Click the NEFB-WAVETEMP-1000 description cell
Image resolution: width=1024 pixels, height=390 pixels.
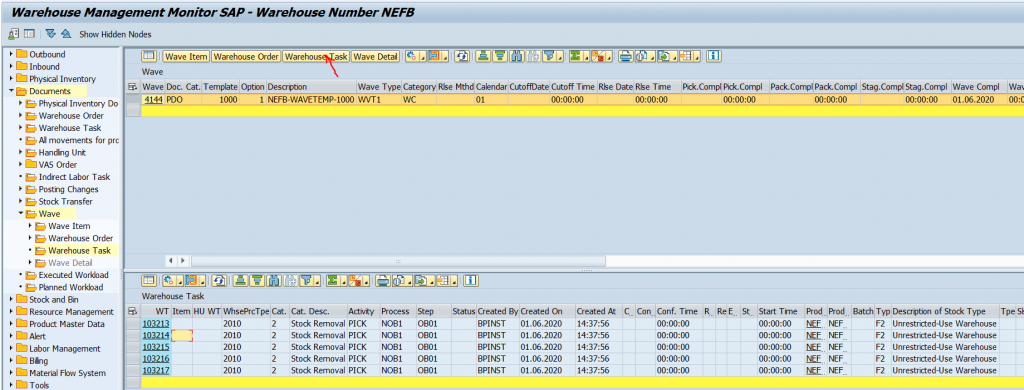(x=312, y=99)
